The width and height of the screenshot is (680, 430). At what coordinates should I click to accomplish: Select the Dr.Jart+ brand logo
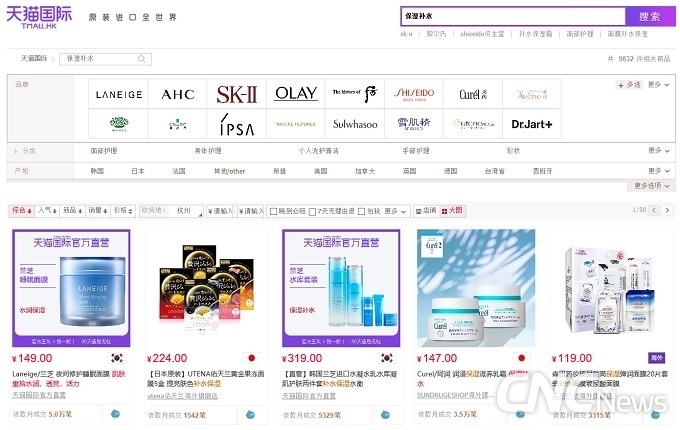pyautogui.click(x=532, y=124)
